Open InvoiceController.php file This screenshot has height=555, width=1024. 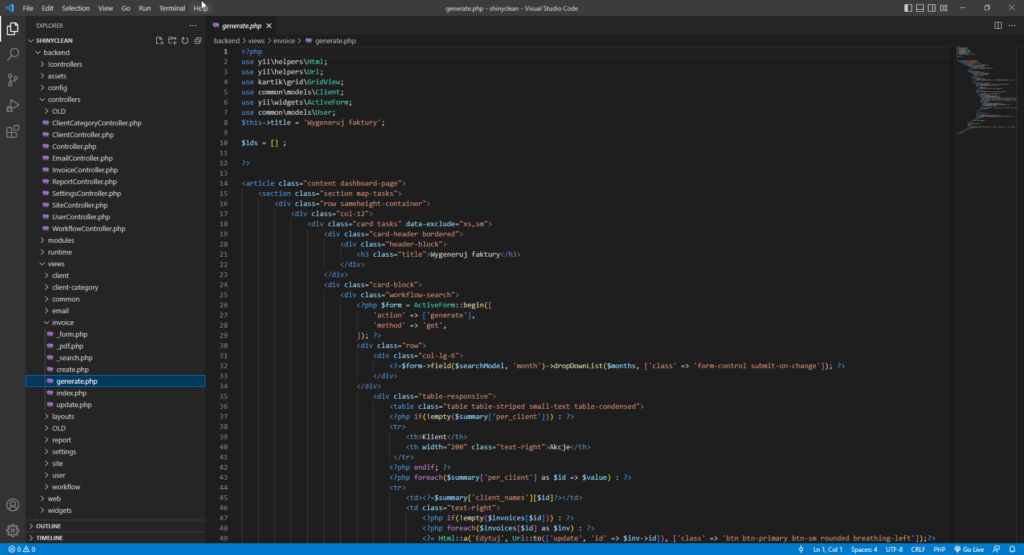pyautogui.click(x=85, y=170)
